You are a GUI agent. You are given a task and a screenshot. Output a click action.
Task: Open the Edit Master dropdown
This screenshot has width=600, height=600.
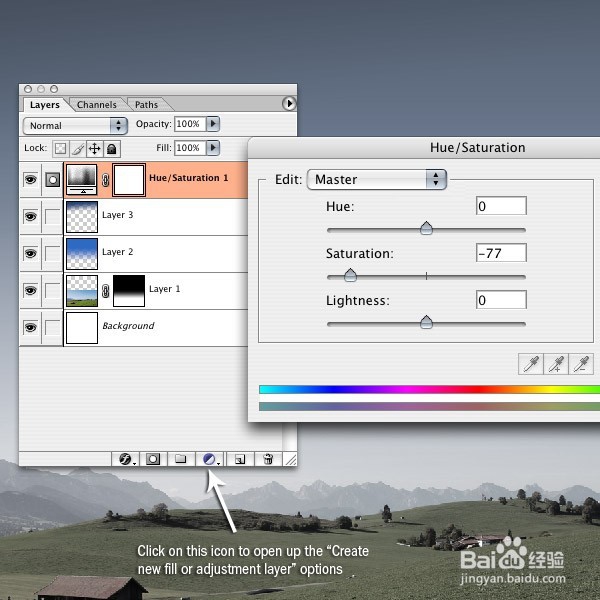point(377,179)
